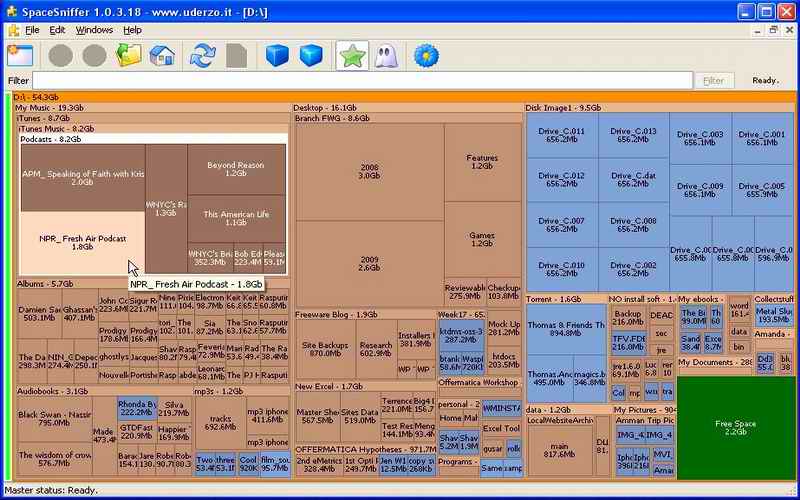Viewport: 800px width, 500px height.
Task: Click the green folder up-level icon
Action: pyautogui.click(x=129, y=55)
